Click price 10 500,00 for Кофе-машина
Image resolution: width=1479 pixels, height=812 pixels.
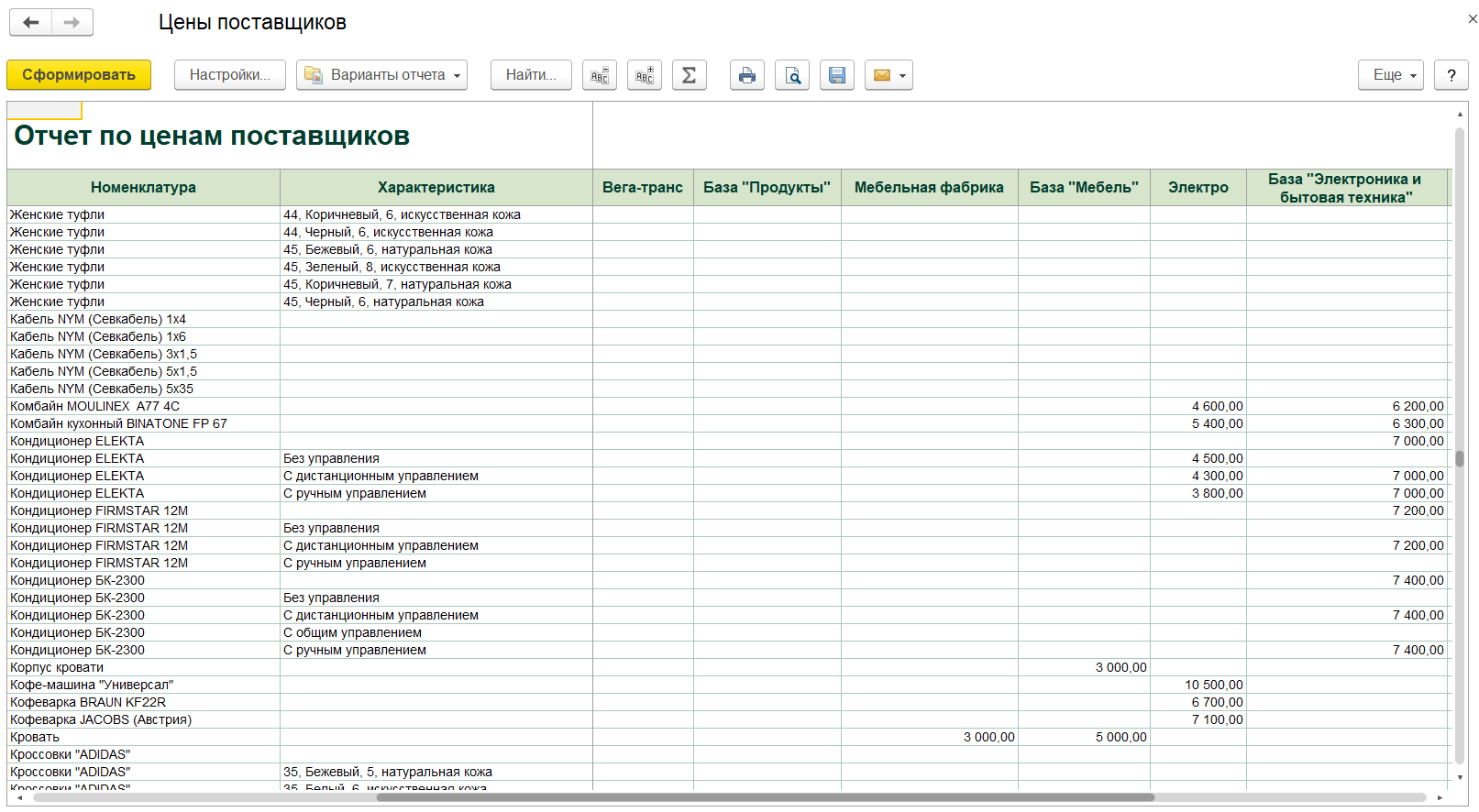[1198, 686]
